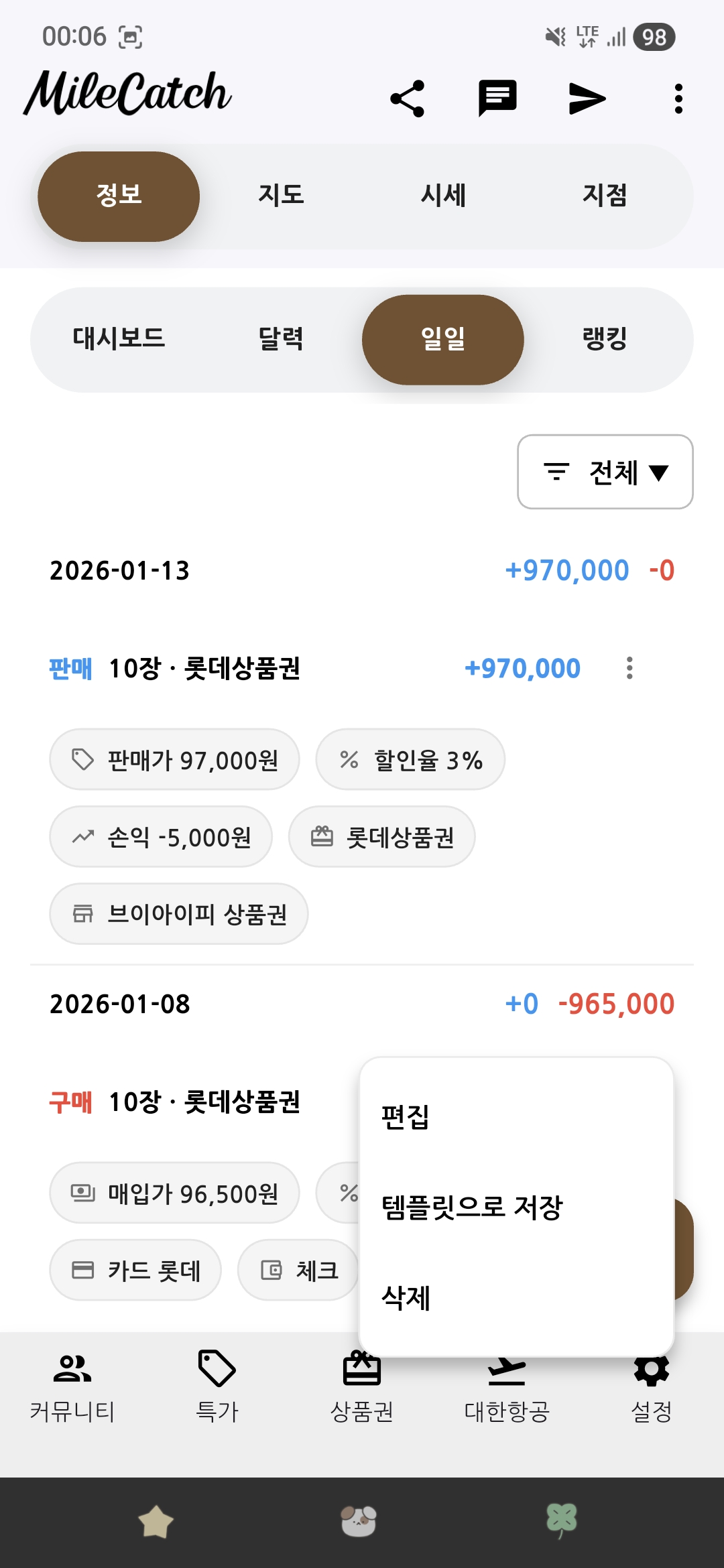
Task: Tap the MileCatch logo
Action: [x=127, y=94]
